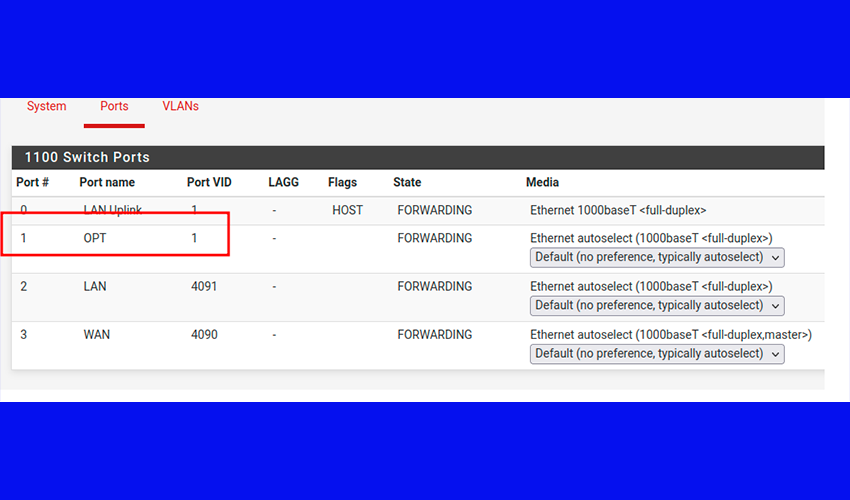850x500 pixels.
Task: Click FORWARDING state in LAN Uplink row
Action: (435, 210)
